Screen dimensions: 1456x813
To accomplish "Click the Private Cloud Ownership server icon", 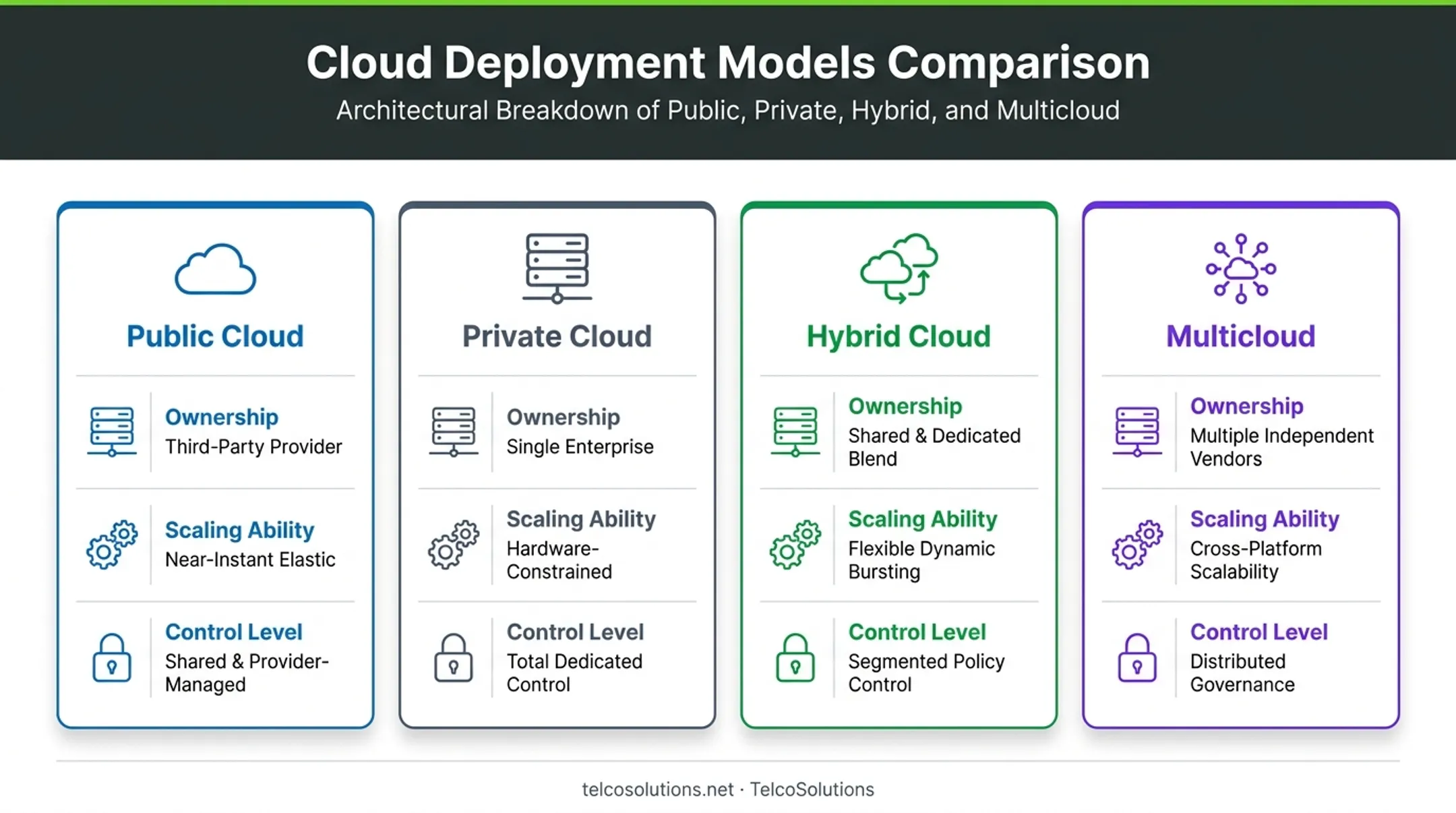I will pos(454,431).
